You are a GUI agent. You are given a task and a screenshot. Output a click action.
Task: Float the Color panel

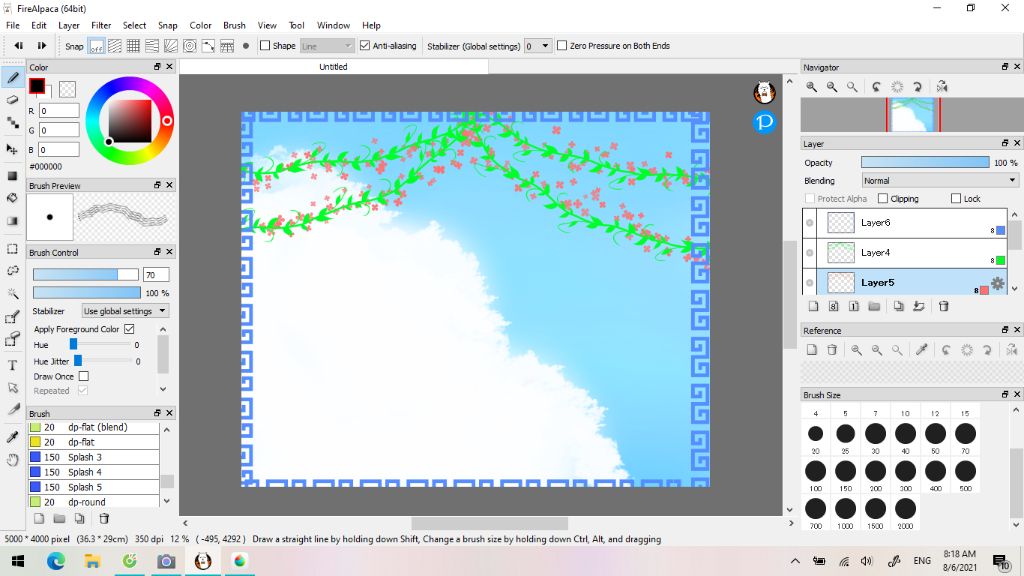pos(157,67)
